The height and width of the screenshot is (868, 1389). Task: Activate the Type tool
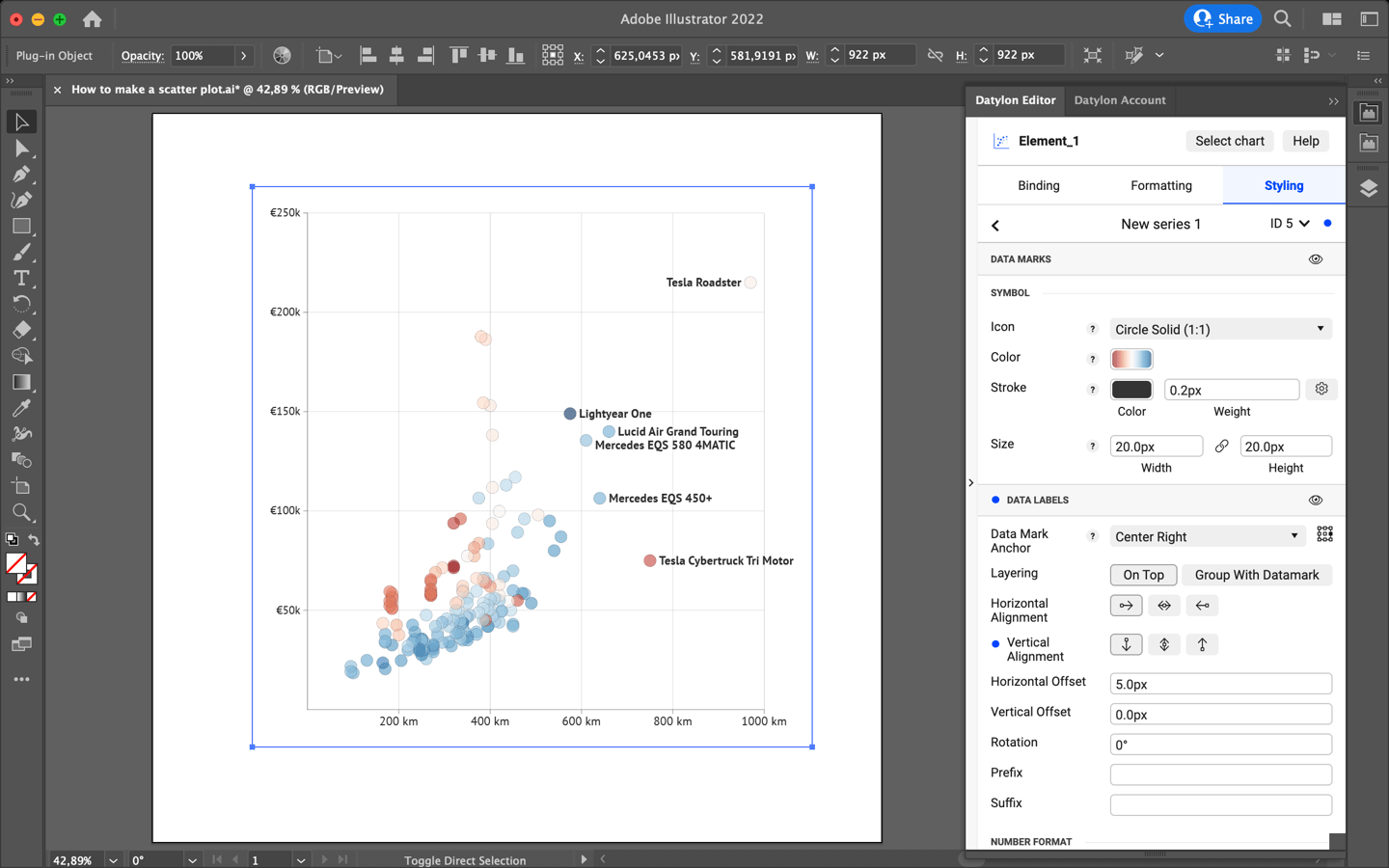[21, 278]
